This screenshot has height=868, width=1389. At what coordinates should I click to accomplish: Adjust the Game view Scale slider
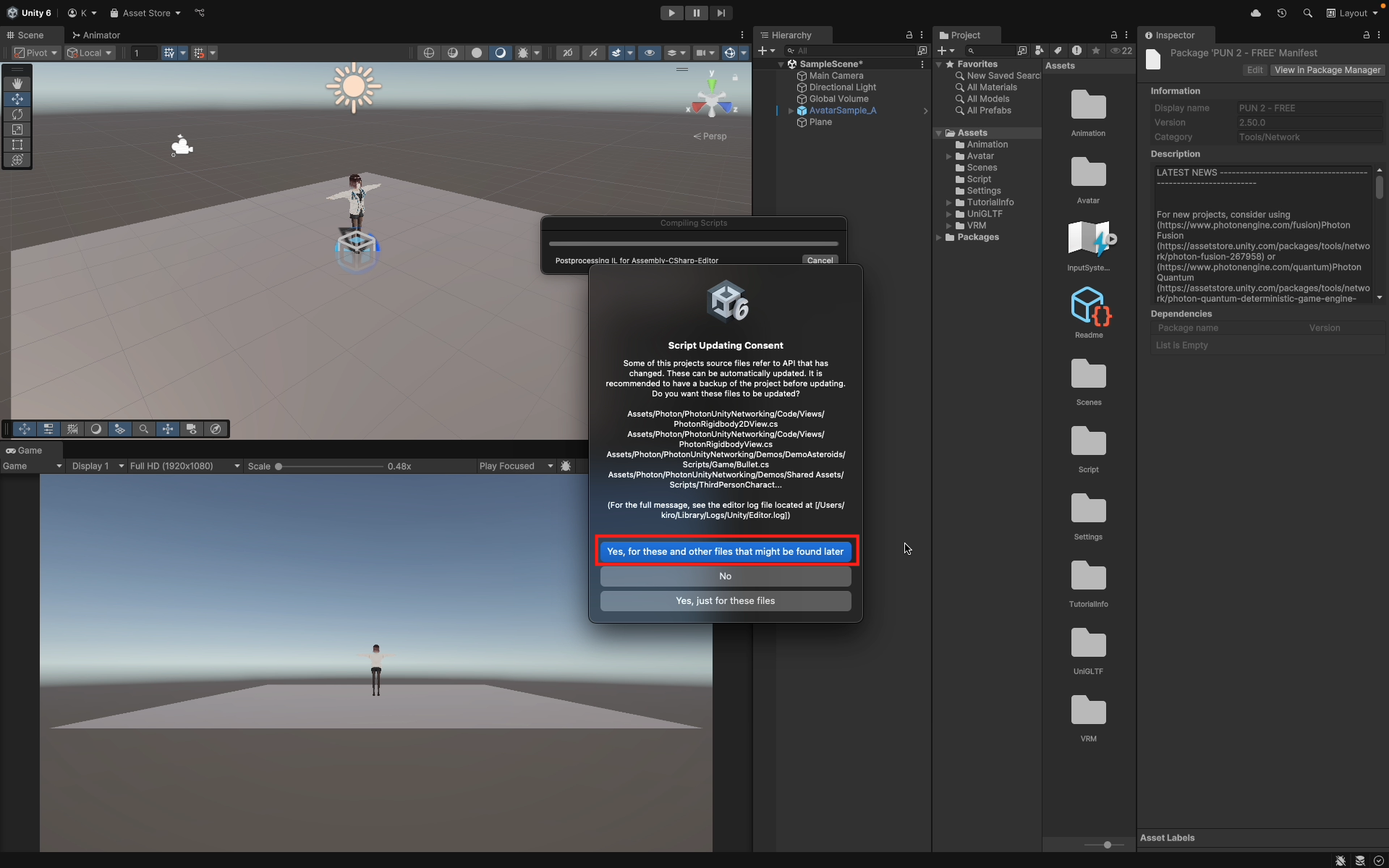pyautogui.click(x=279, y=467)
